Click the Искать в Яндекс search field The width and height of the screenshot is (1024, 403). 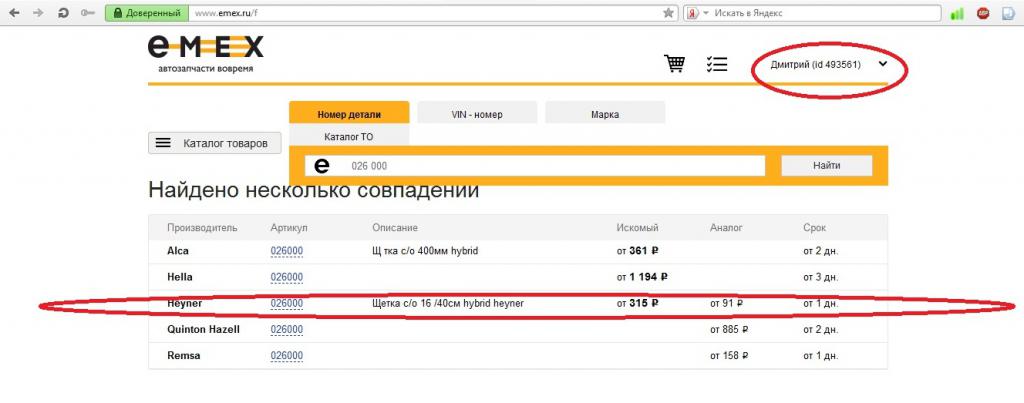[825, 13]
